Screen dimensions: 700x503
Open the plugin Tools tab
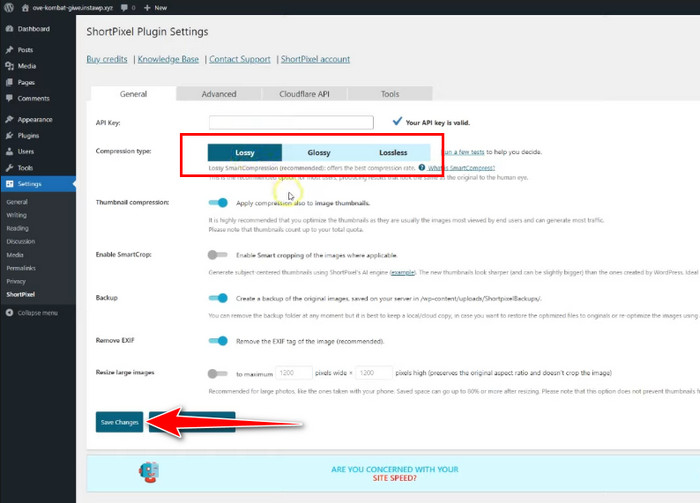390,94
